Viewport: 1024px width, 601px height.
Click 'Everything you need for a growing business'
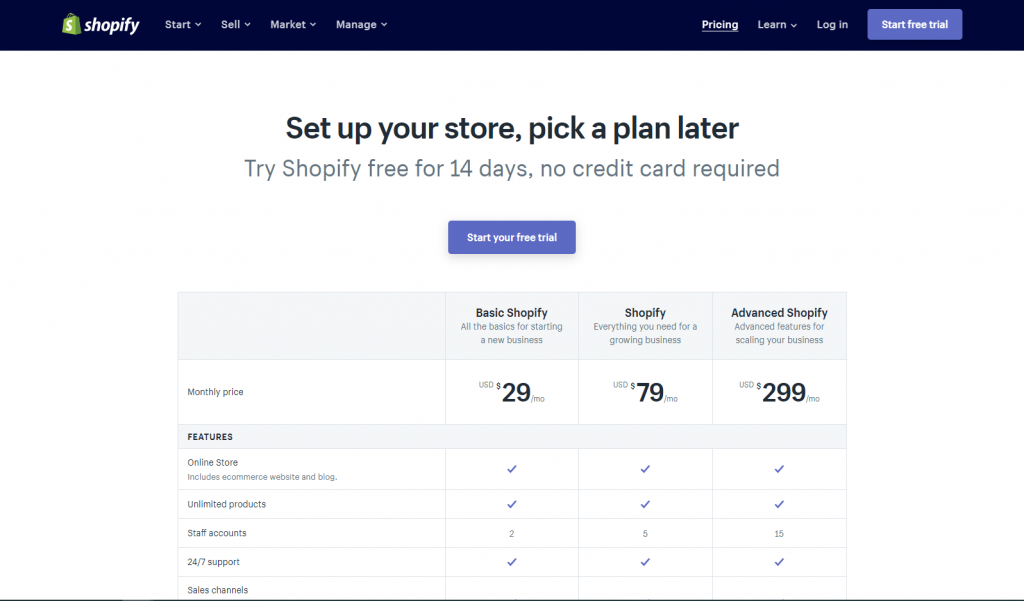point(645,333)
